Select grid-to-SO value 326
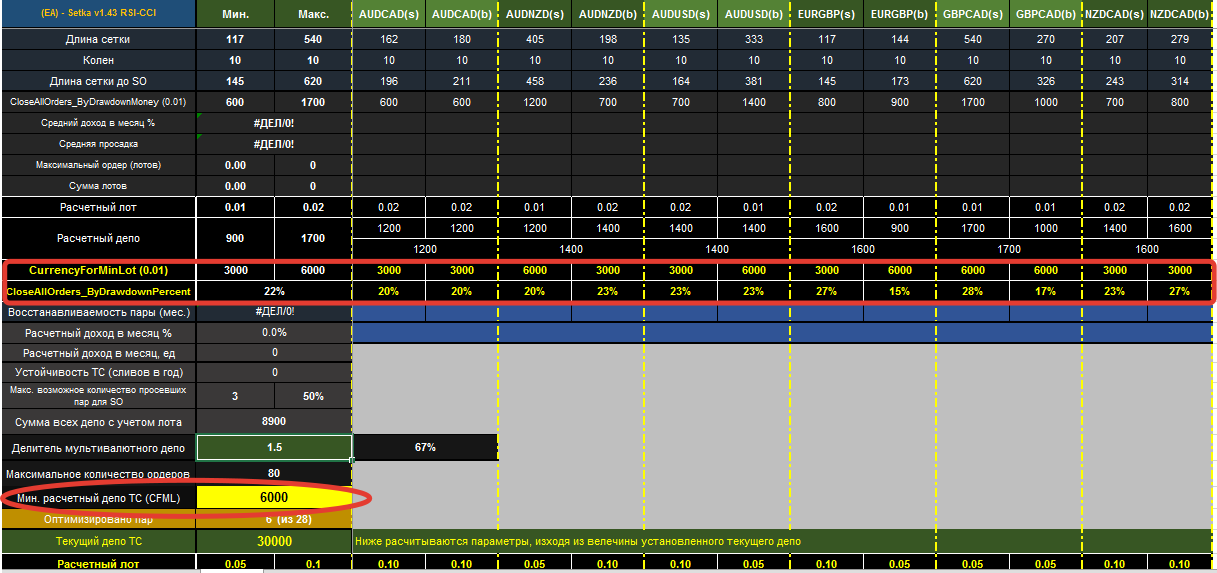 [x=1045, y=82]
